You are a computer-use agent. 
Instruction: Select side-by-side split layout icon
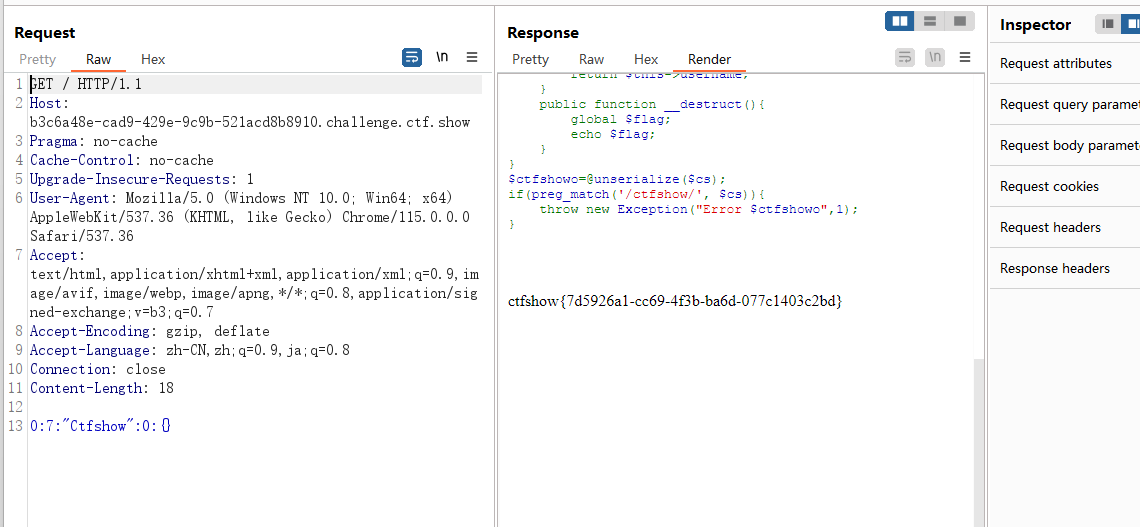pos(899,21)
